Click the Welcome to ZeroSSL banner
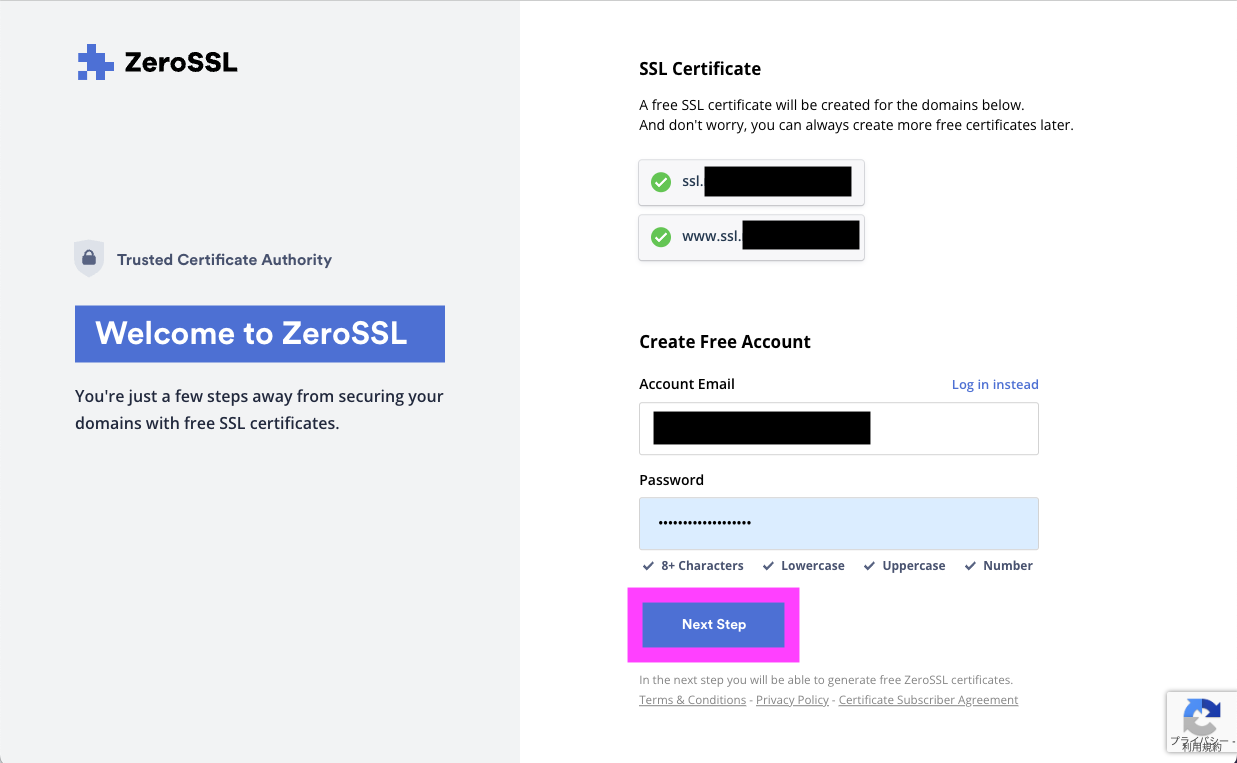The height and width of the screenshot is (763, 1237). (x=259, y=333)
